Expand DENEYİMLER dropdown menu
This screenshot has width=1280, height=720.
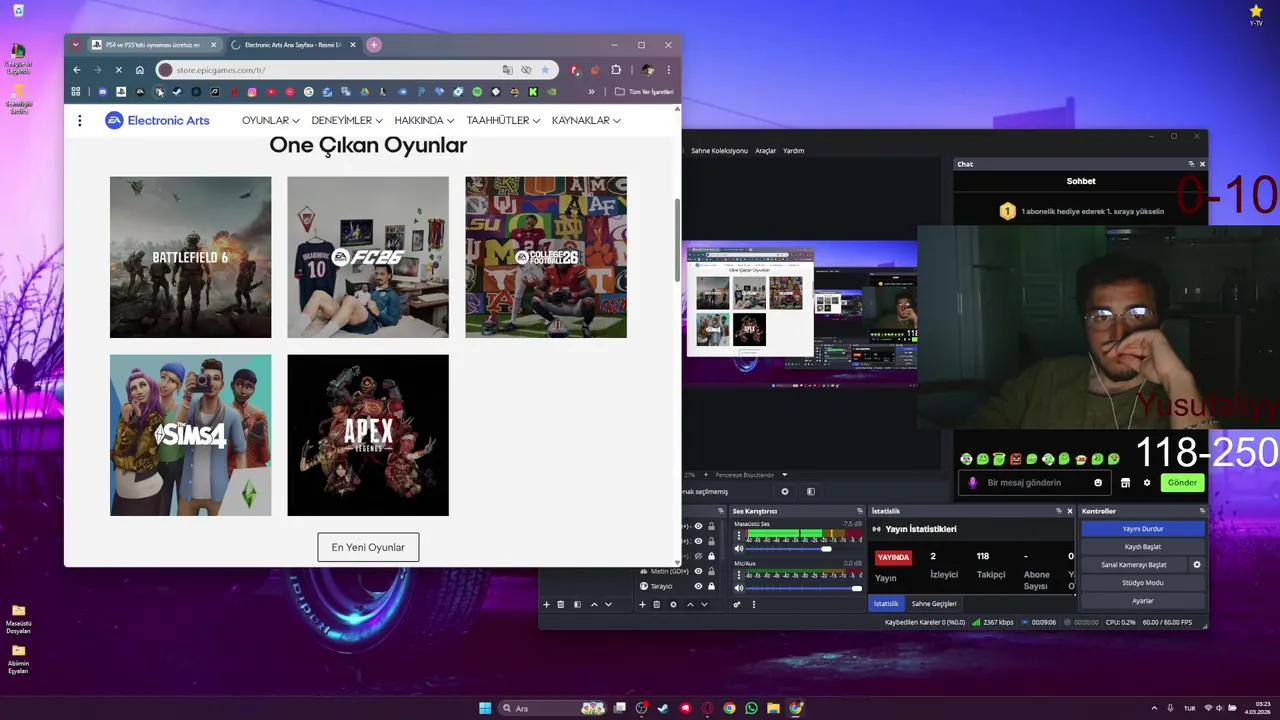point(347,120)
